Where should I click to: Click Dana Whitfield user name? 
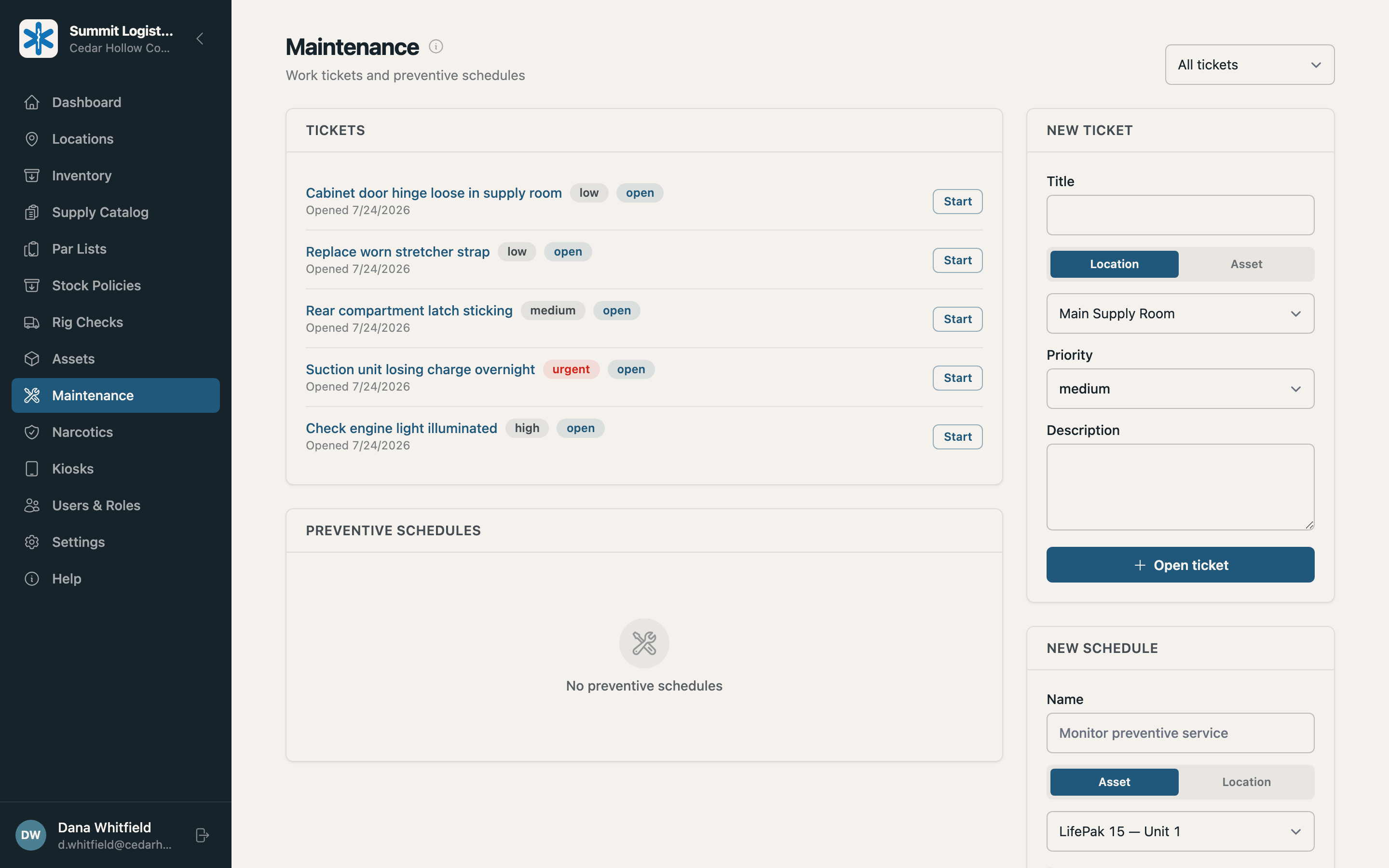pos(105,827)
